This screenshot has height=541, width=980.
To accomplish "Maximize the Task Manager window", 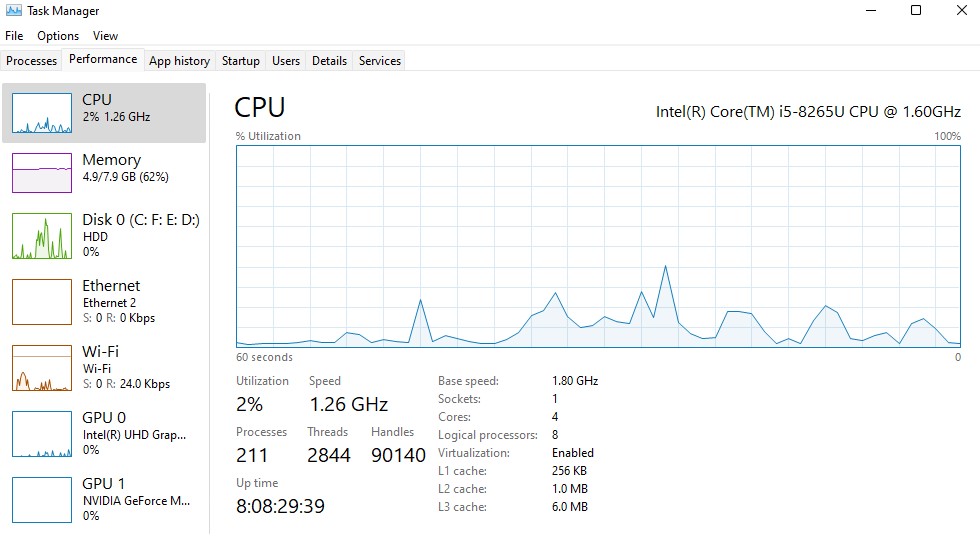I will (916, 11).
